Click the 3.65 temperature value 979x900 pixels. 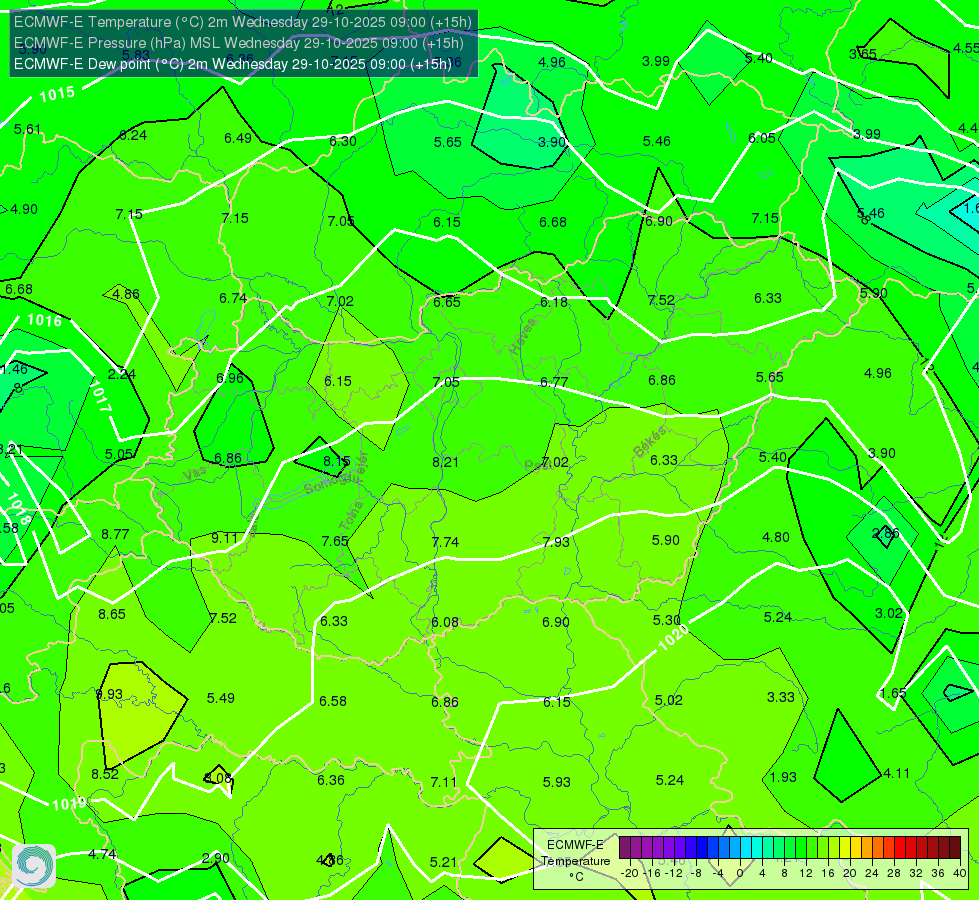pyautogui.click(x=863, y=54)
